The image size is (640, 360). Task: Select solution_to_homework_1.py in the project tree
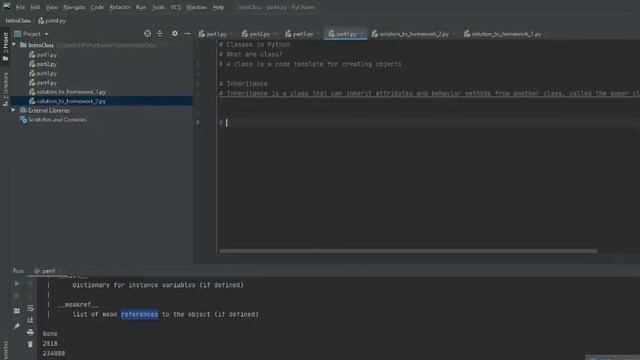67,92
